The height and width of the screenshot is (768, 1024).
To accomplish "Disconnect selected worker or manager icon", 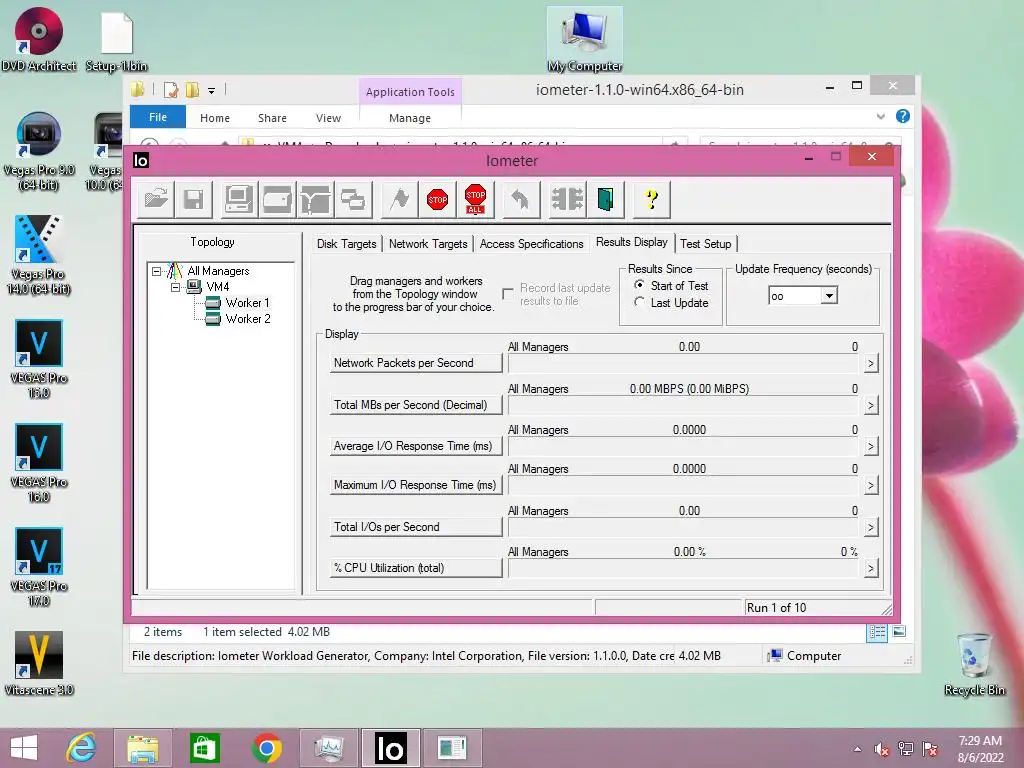I will (x=567, y=199).
